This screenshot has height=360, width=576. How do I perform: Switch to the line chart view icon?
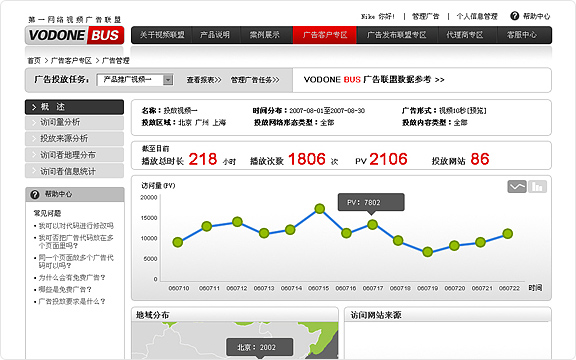click(517, 187)
